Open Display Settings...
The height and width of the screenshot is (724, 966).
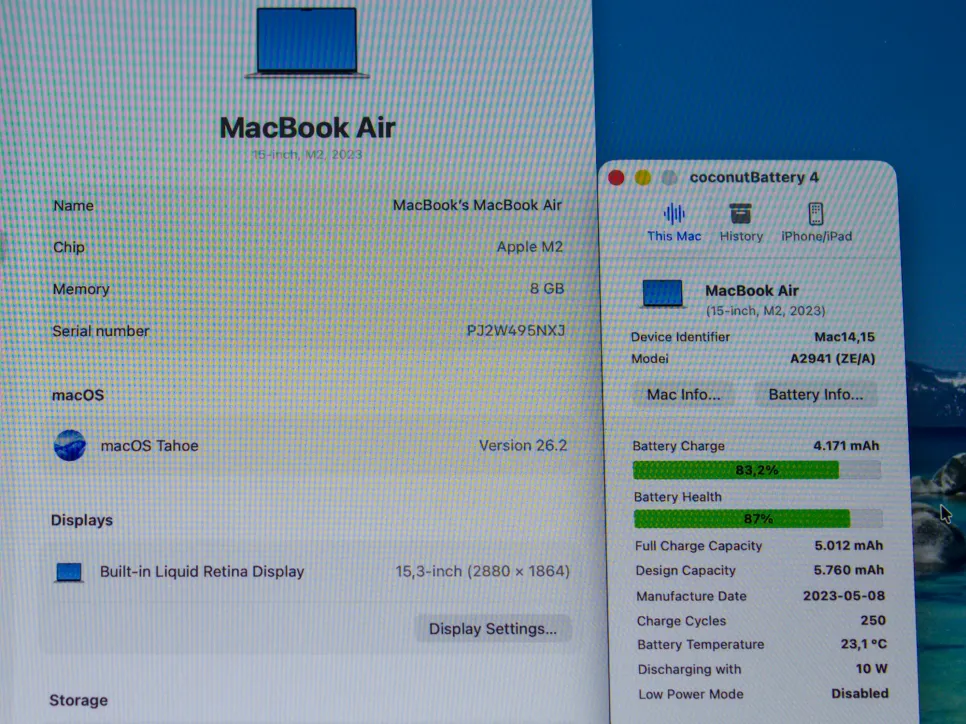coord(493,629)
